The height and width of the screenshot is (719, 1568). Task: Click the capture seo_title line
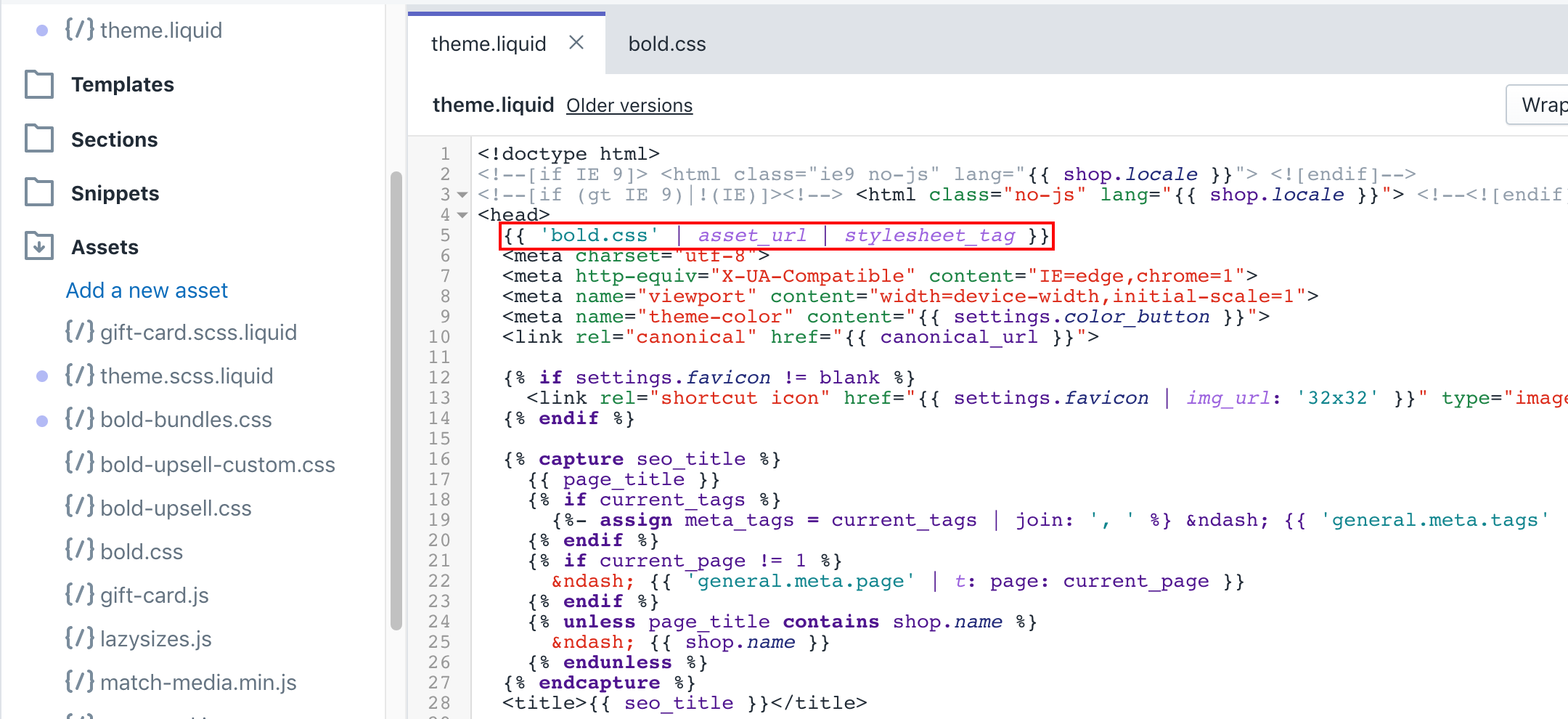[642, 460]
